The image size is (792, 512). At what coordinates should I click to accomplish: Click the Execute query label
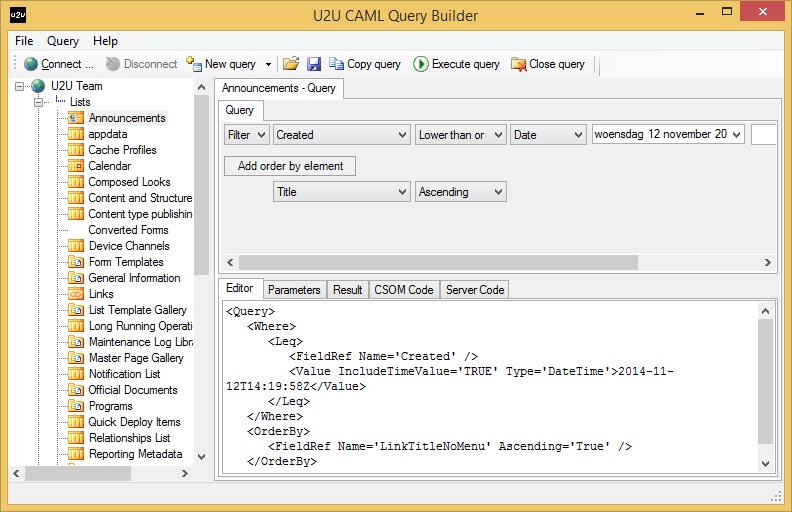click(x=466, y=64)
